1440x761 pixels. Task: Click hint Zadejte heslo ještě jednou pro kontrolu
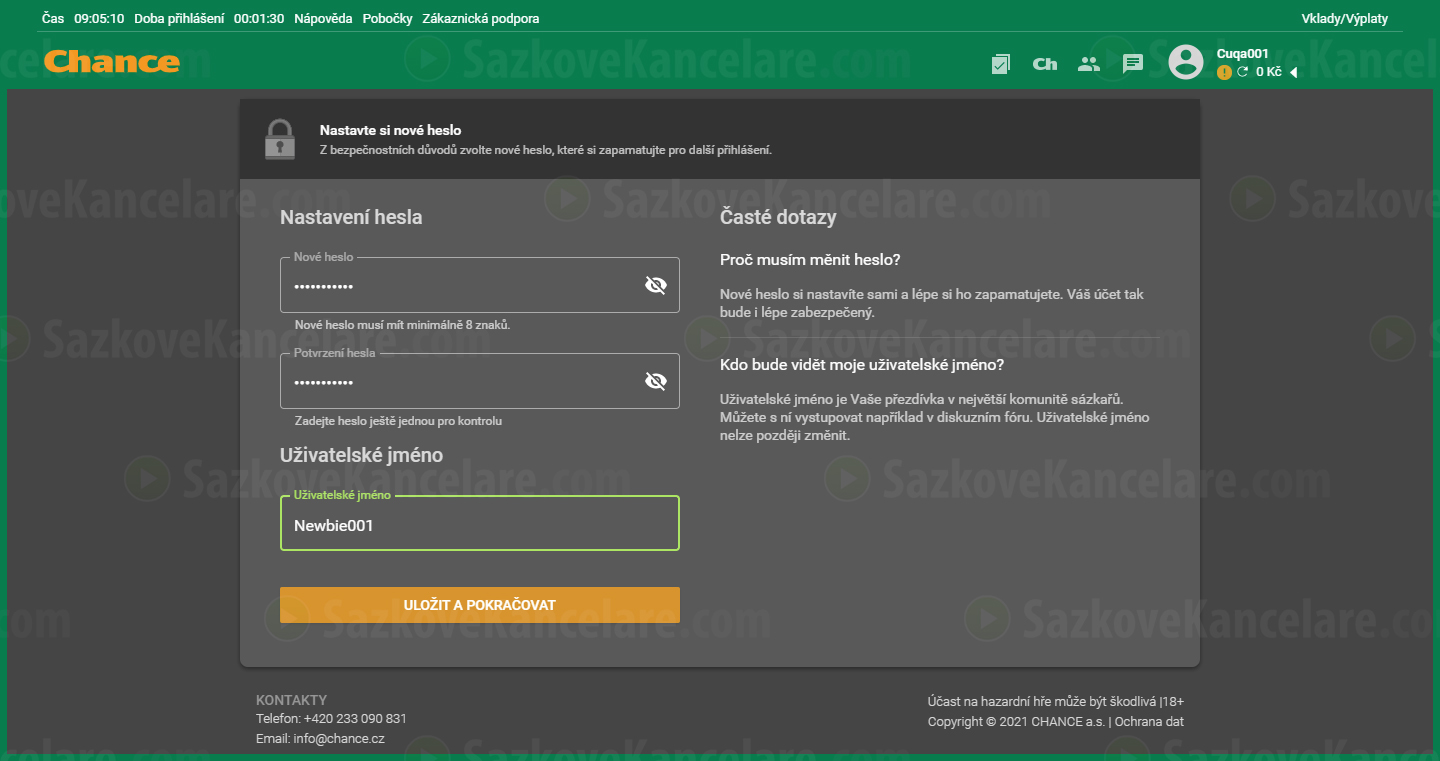398,421
